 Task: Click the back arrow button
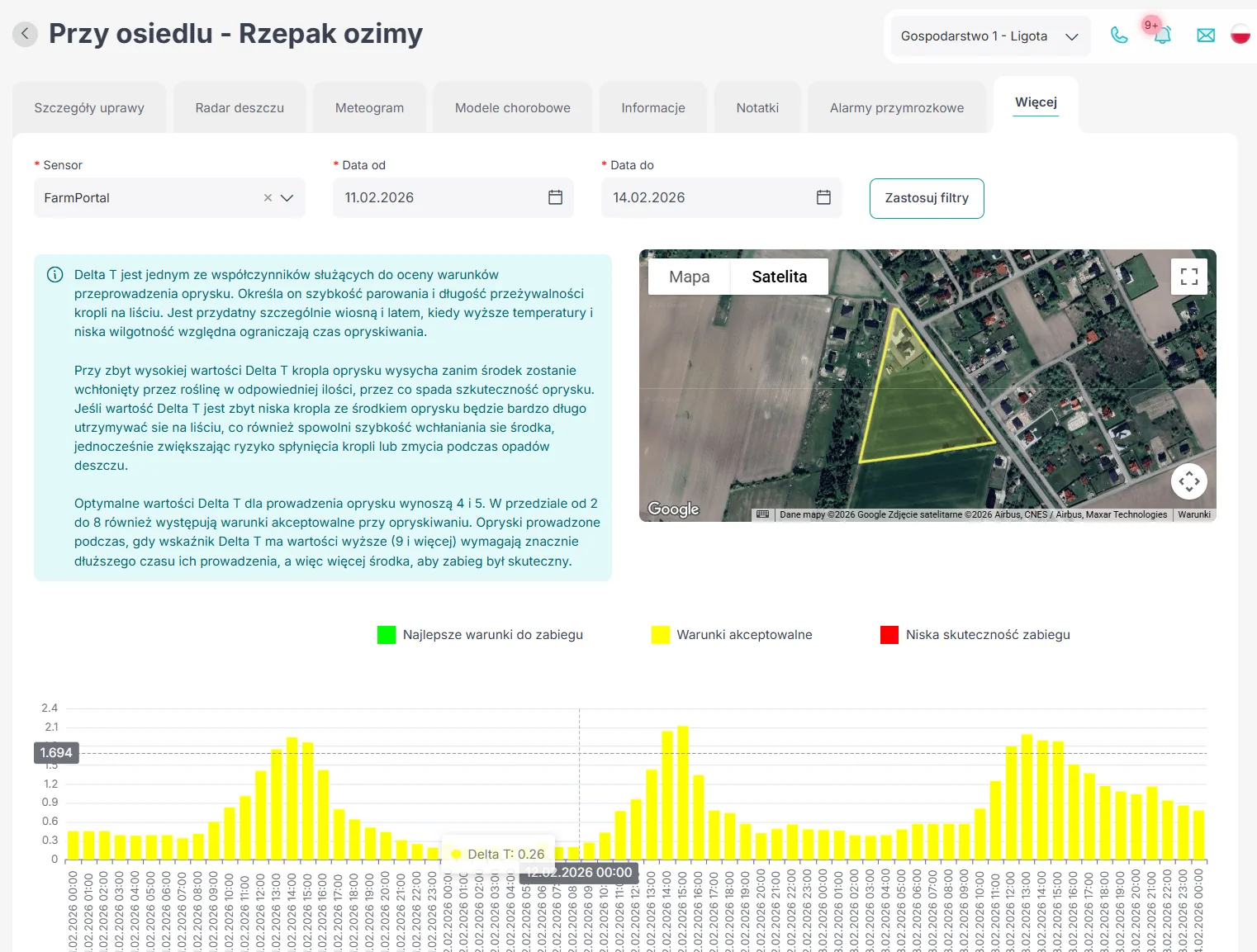[25, 34]
